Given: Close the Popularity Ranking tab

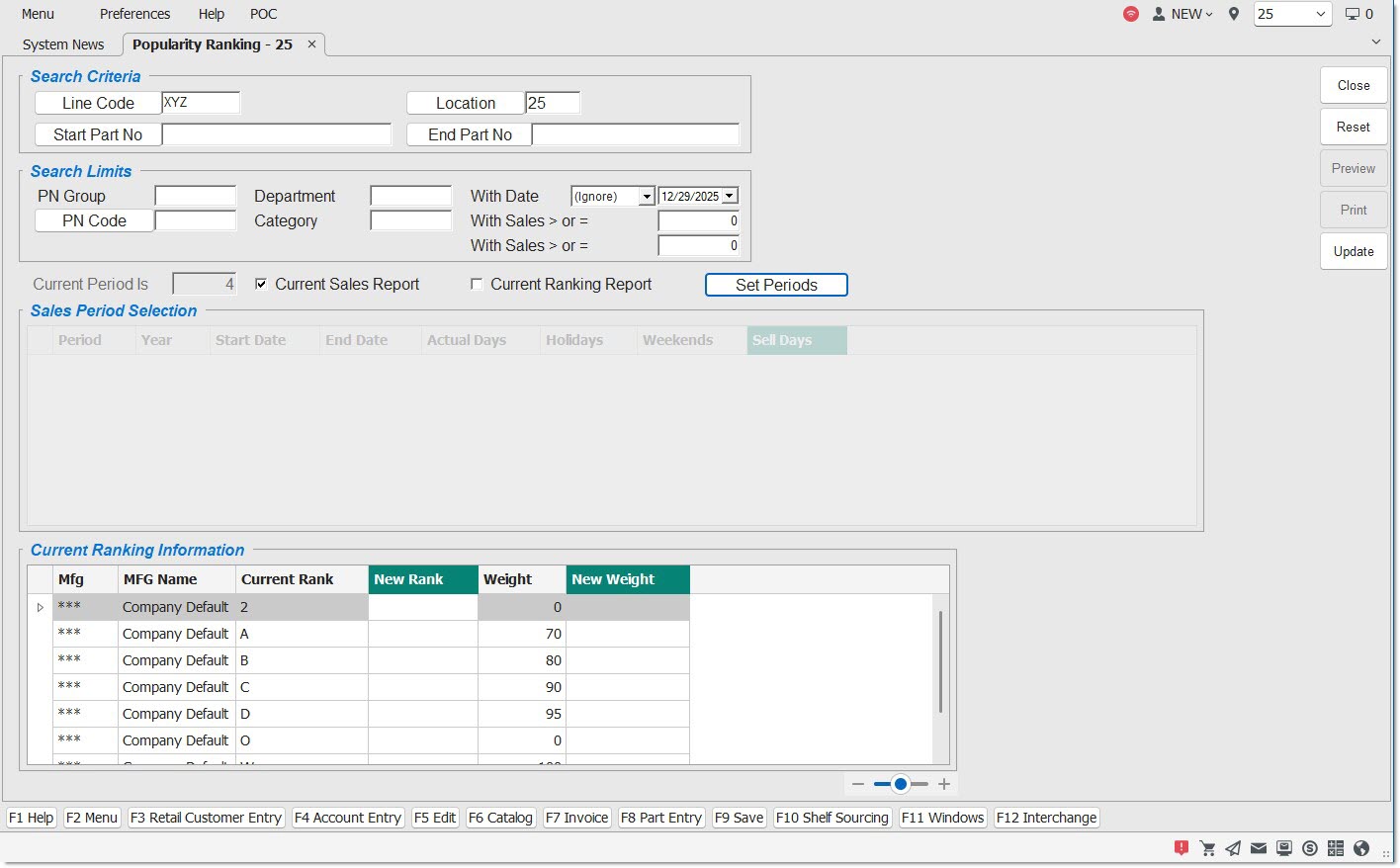Looking at the screenshot, I should tap(312, 44).
